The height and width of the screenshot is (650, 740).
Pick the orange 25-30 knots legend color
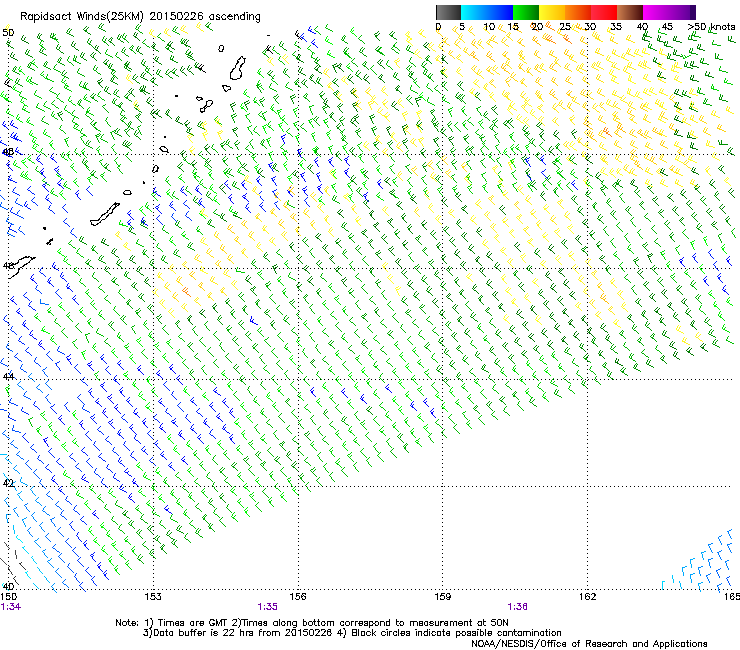578,12
